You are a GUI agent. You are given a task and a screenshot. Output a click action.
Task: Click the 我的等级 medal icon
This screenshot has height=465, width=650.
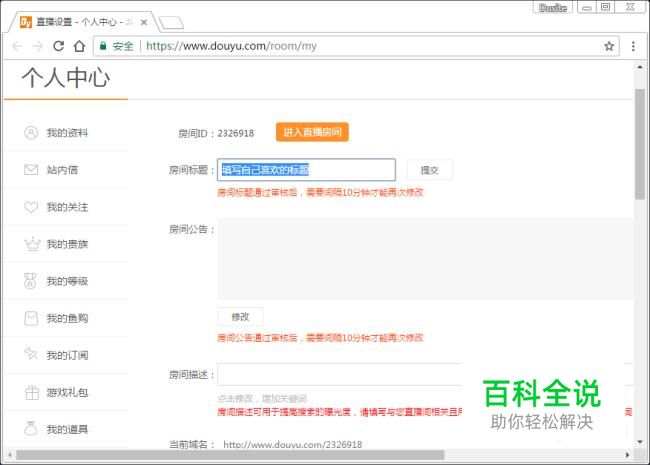pos(30,281)
